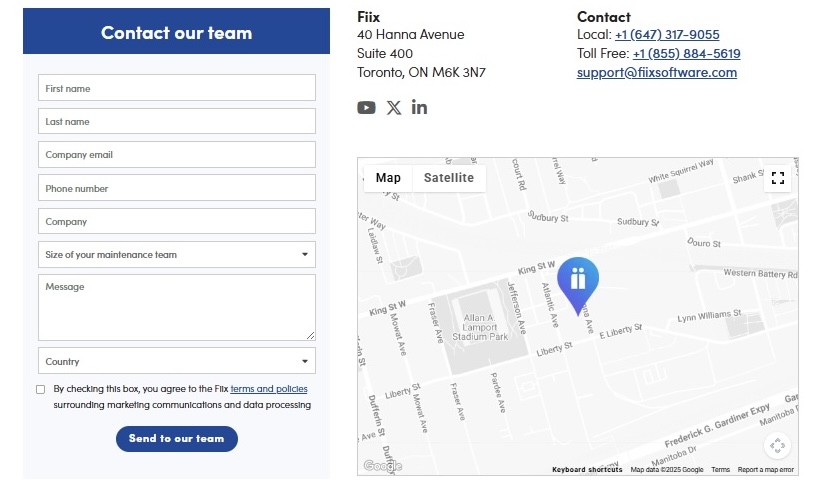
Task: Open Fiix YouTube channel icon
Action: (366, 107)
